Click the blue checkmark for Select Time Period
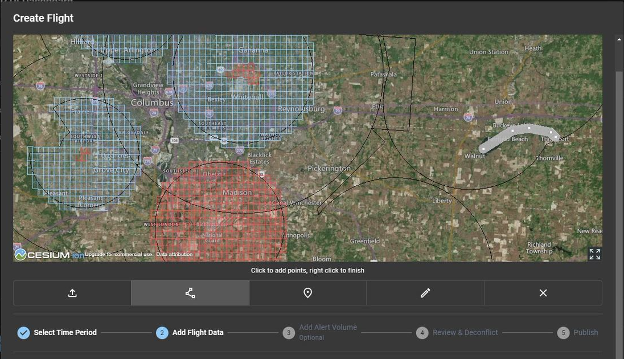The height and width of the screenshot is (360, 624). (x=23, y=333)
